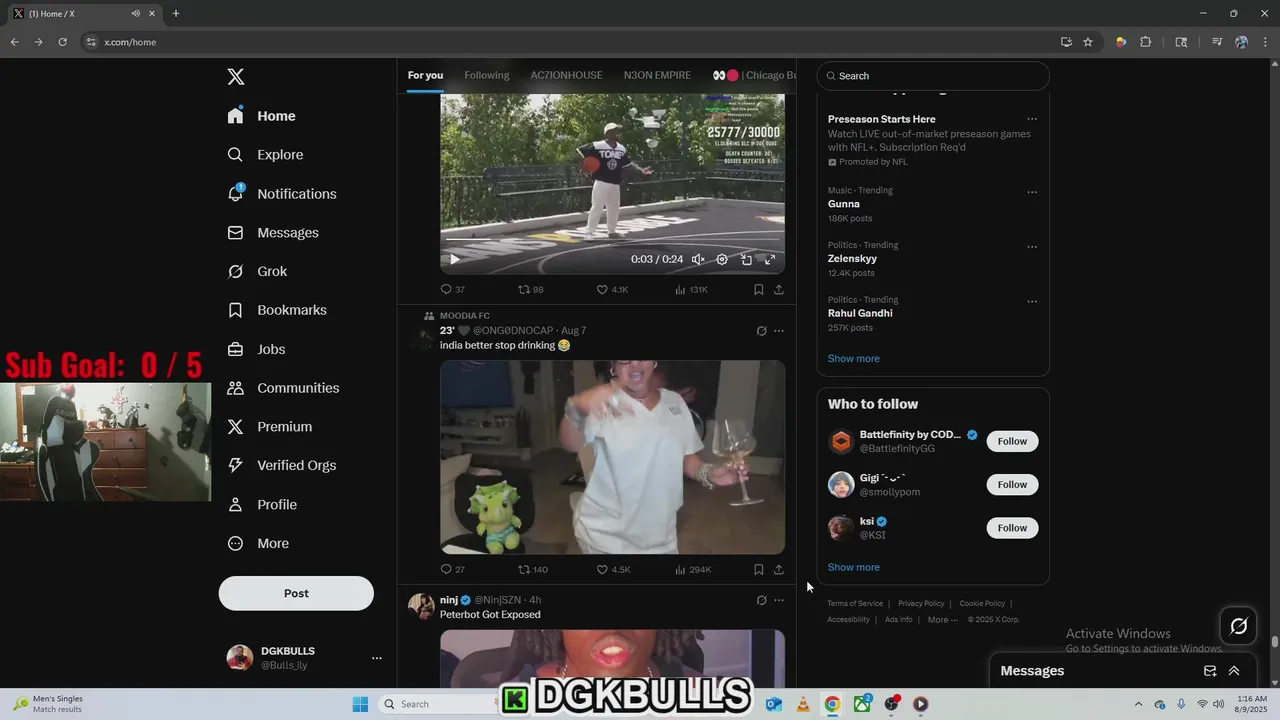Open ninj profile avatar
This screenshot has width=1280, height=720.
click(x=421, y=606)
